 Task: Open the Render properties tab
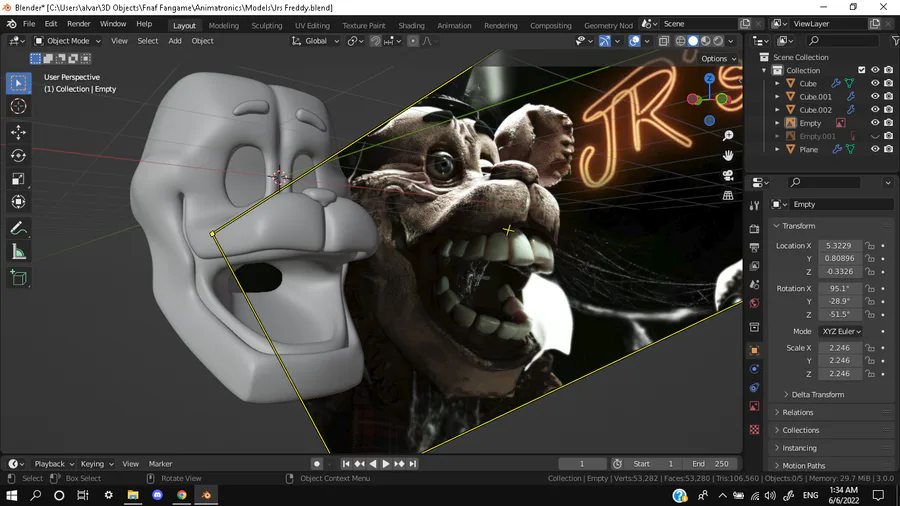pos(754,229)
